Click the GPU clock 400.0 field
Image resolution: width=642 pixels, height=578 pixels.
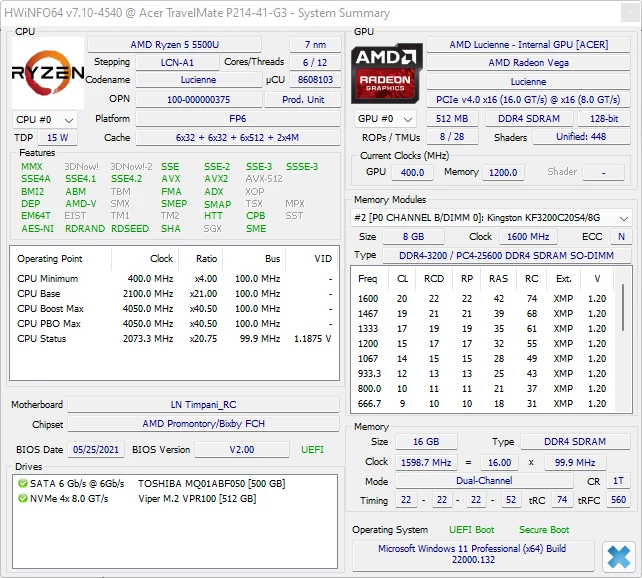coord(412,172)
